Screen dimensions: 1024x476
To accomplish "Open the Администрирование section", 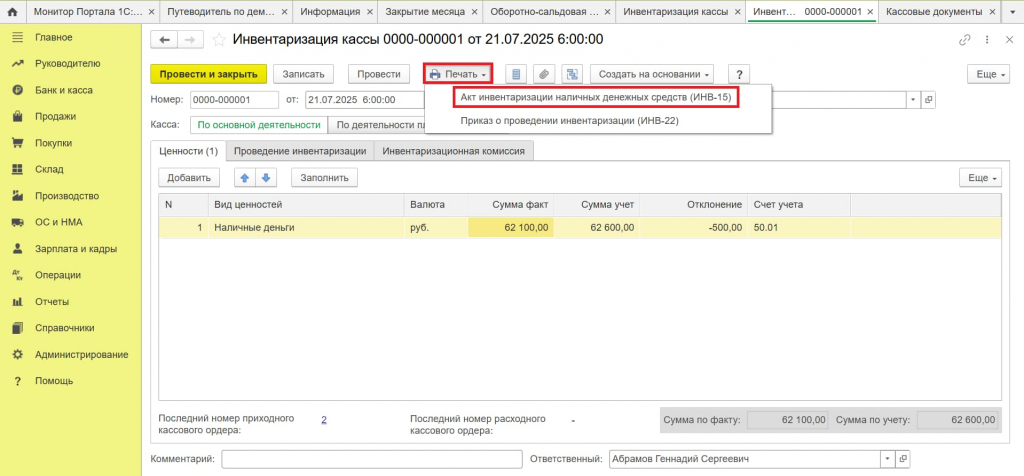I will (82, 355).
